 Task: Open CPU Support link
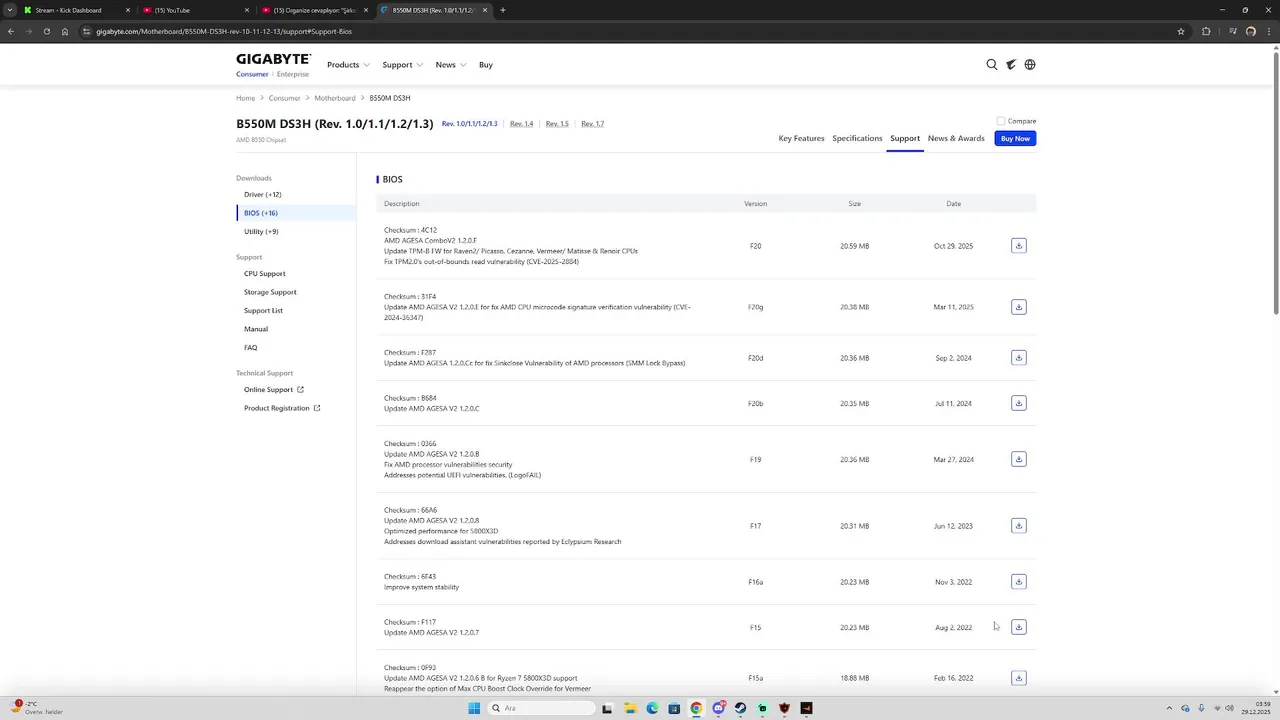click(265, 273)
